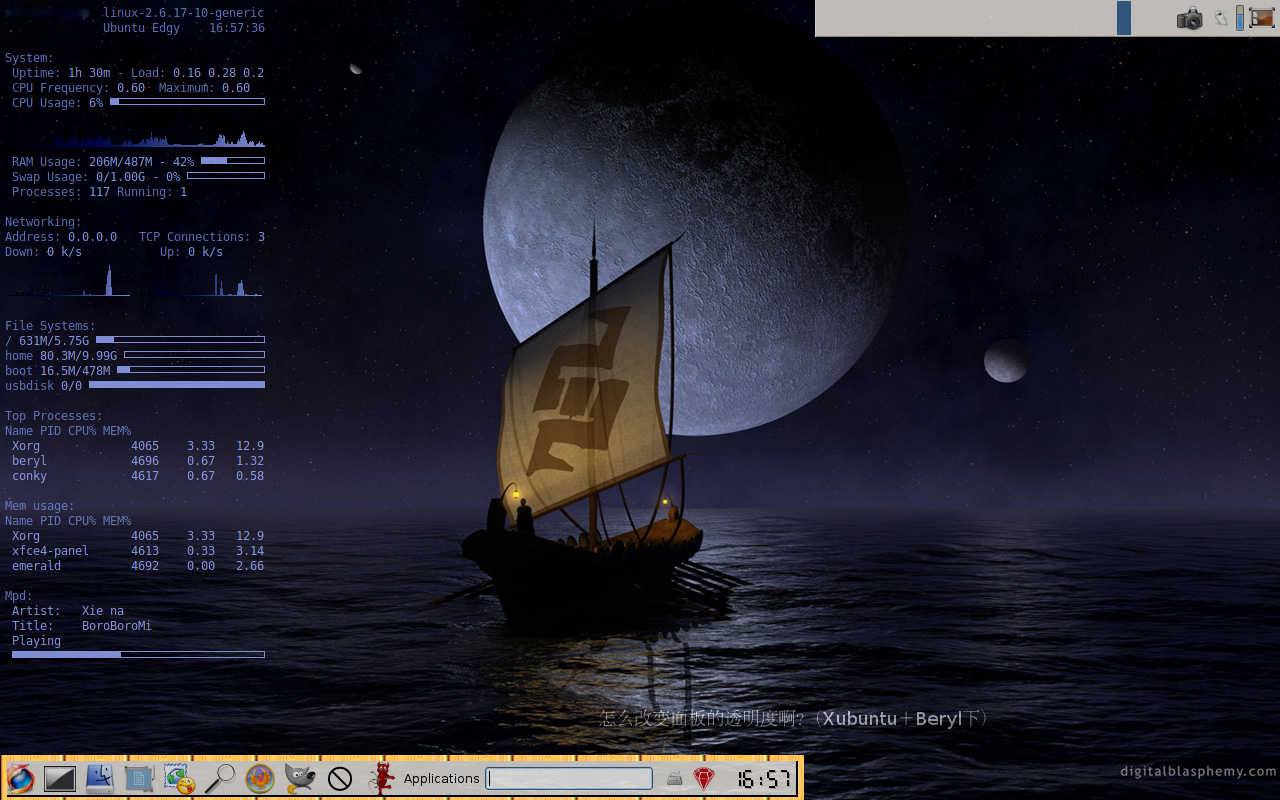The height and width of the screenshot is (800, 1280).
Task: Launch GIMP from the panel
Action: 300,778
